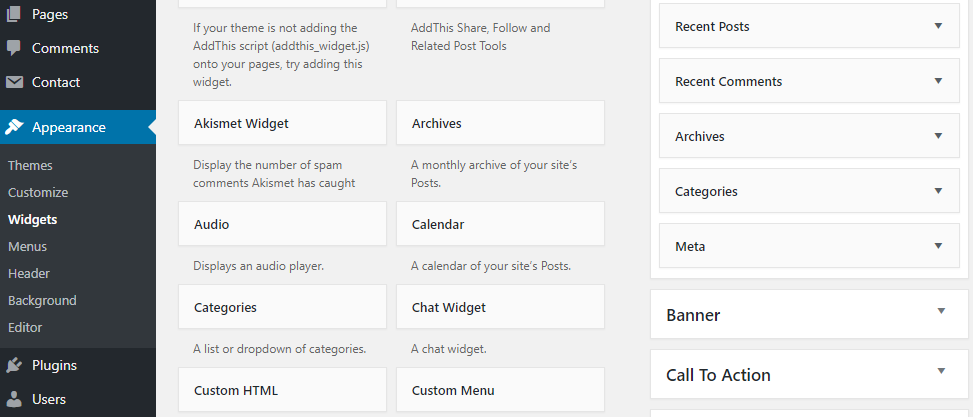973x417 pixels.
Task: Expand the Recent Posts widget arrow
Action: (x=938, y=26)
